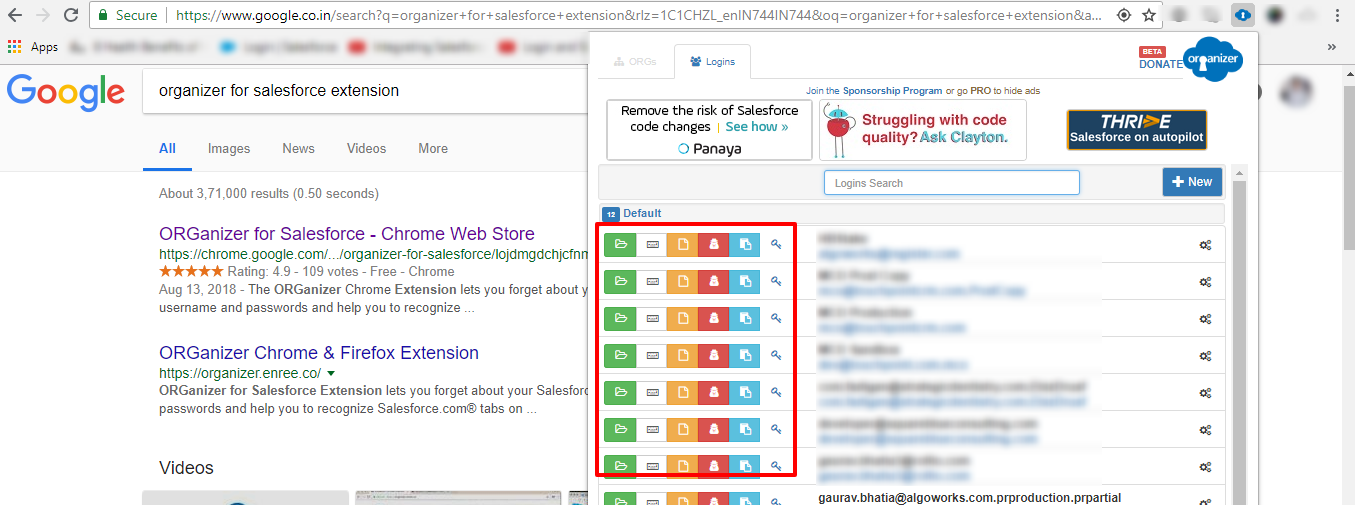Open dropdown arrow beside organizer.enree.co URL
The image size is (1355, 505).
click(x=331, y=373)
